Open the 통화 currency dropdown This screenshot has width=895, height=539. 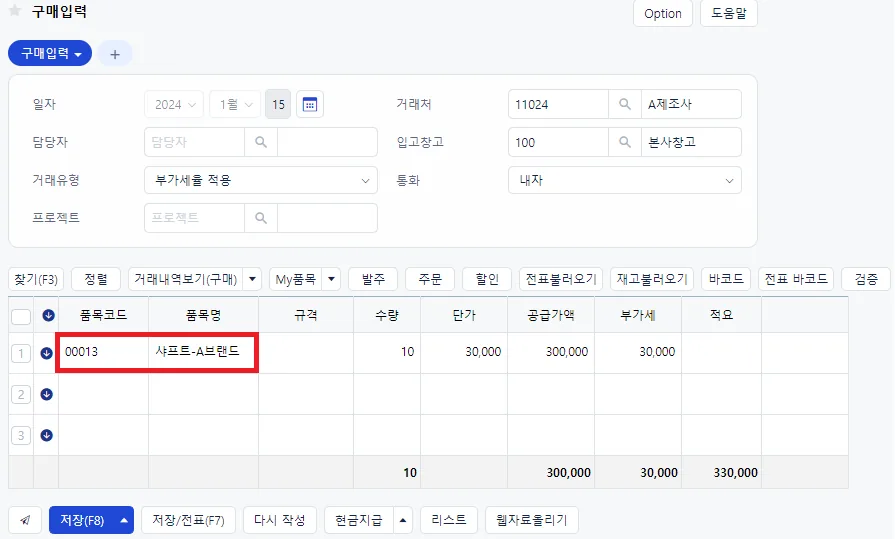[x=625, y=180]
